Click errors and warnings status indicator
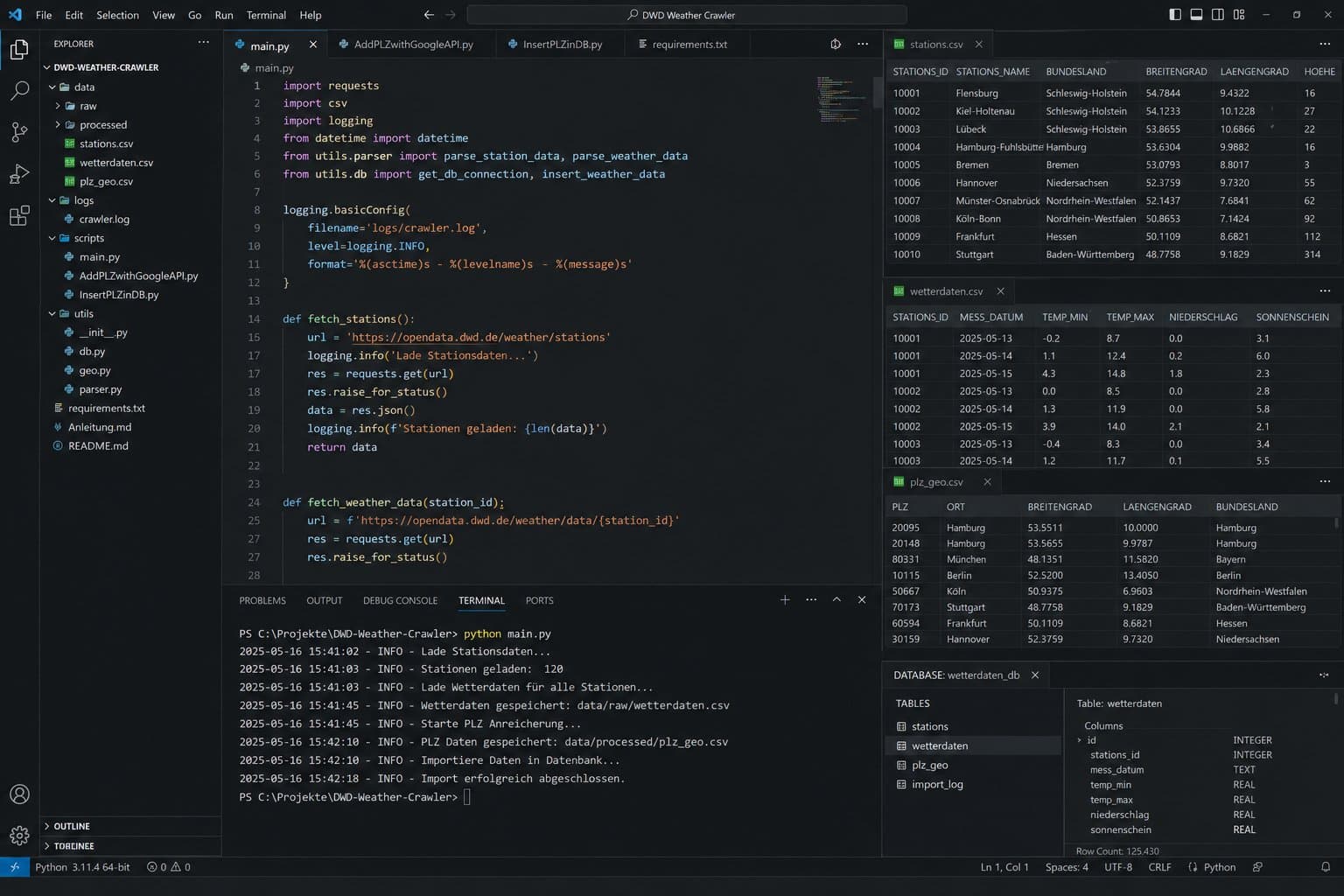Image resolution: width=1344 pixels, height=896 pixels. [169, 867]
